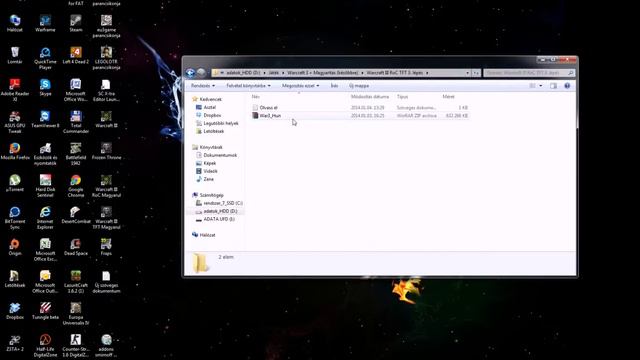This screenshot has width=640, height=360.
Task: Launch QuickTime Player shortcut
Action: pyautogui.click(x=45, y=58)
